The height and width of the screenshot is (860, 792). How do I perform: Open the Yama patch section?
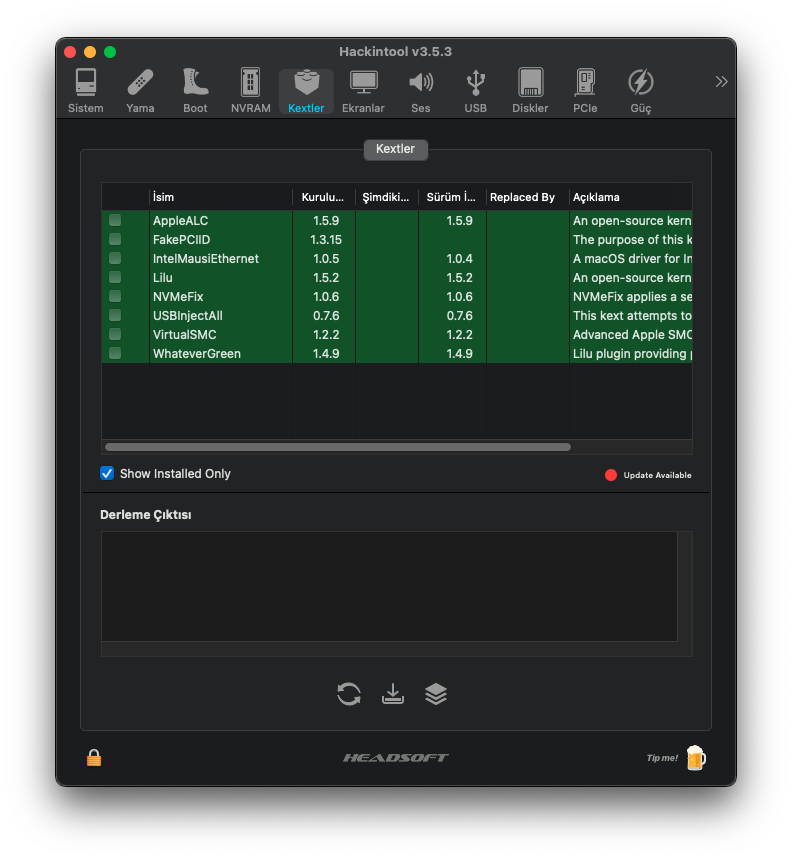(140, 90)
